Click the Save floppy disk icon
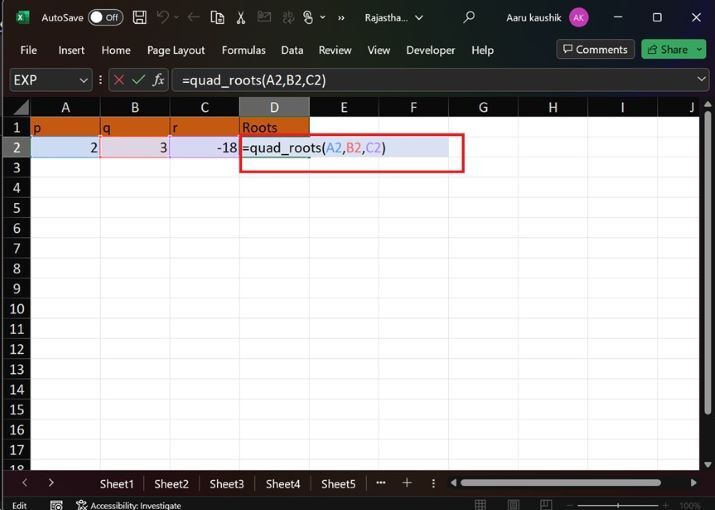Image resolution: width=715 pixels, height=510 pixels. [x=140, y=18]
